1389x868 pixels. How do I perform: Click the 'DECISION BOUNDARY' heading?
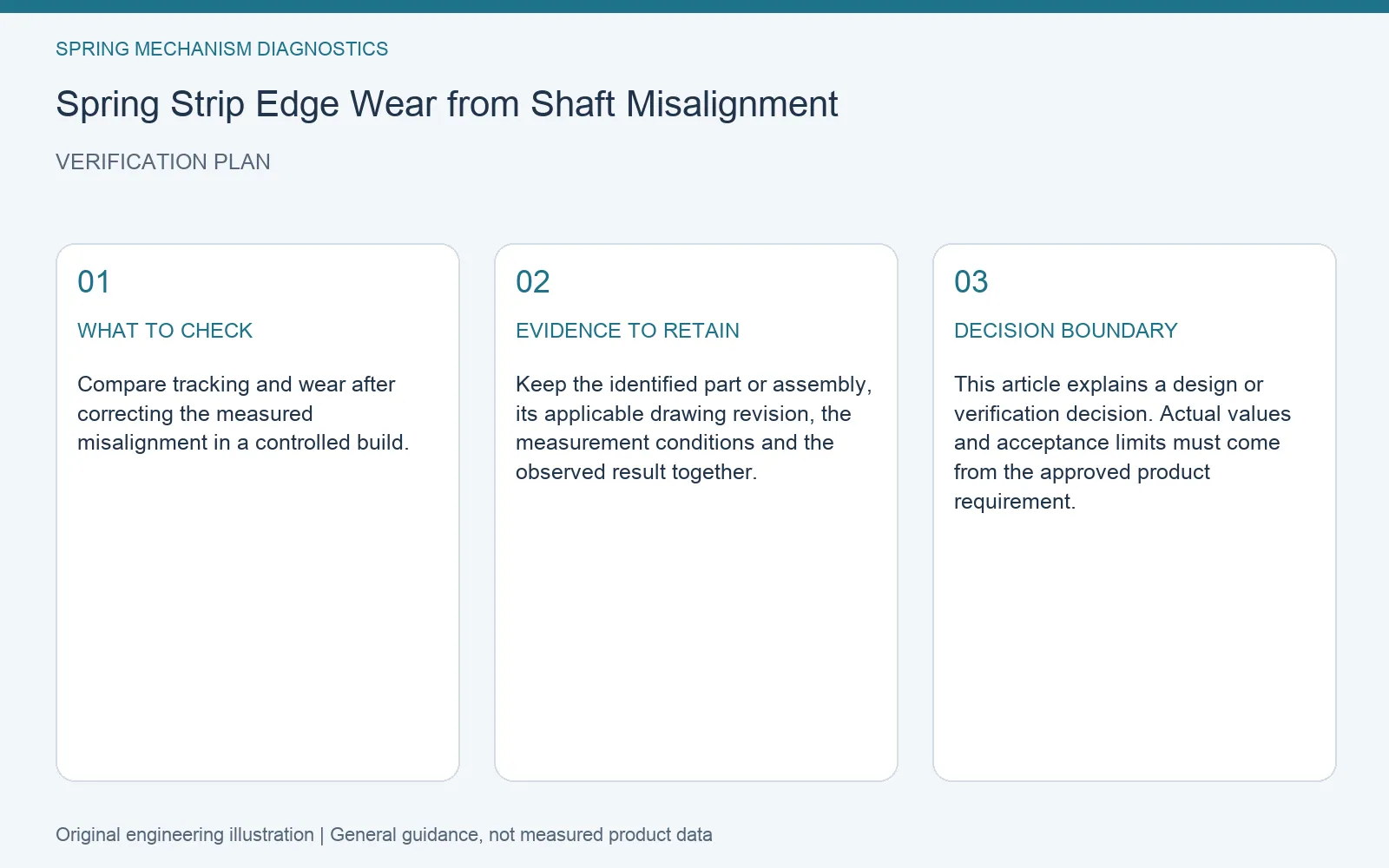point(1066,331)
